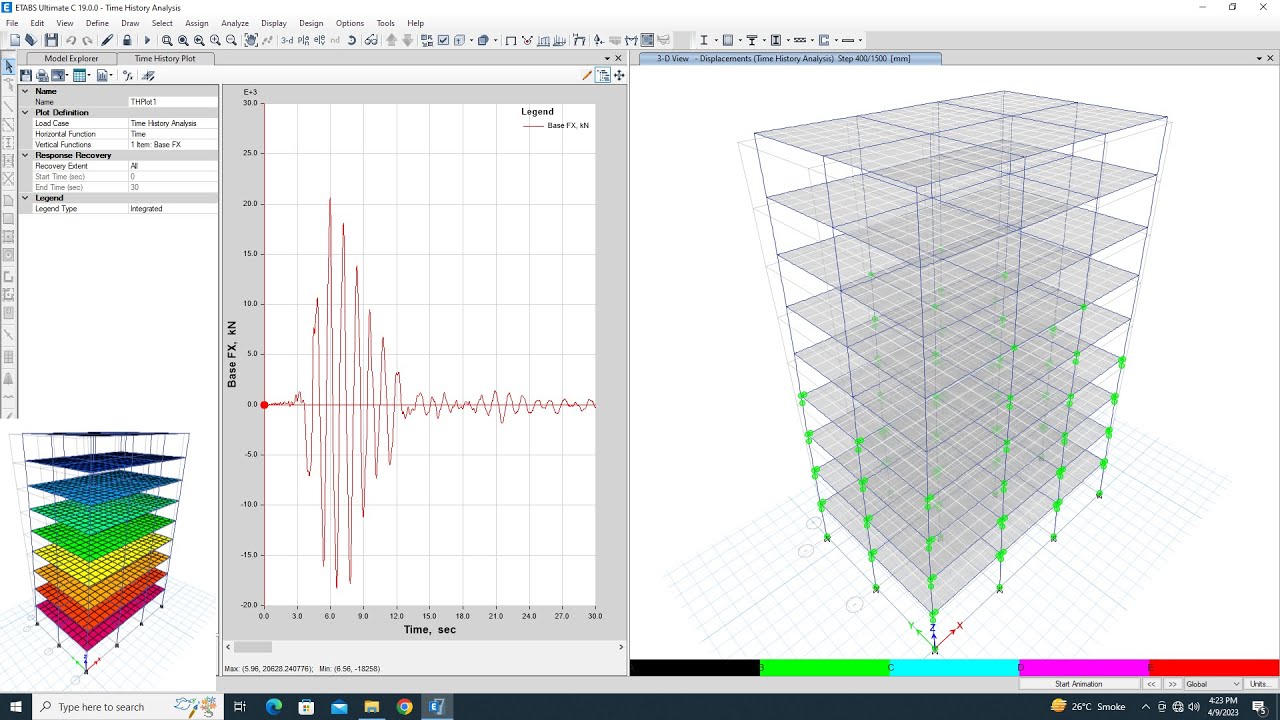
Task: Print the time history plot via printer icon
Action: [x=42, y=75]
